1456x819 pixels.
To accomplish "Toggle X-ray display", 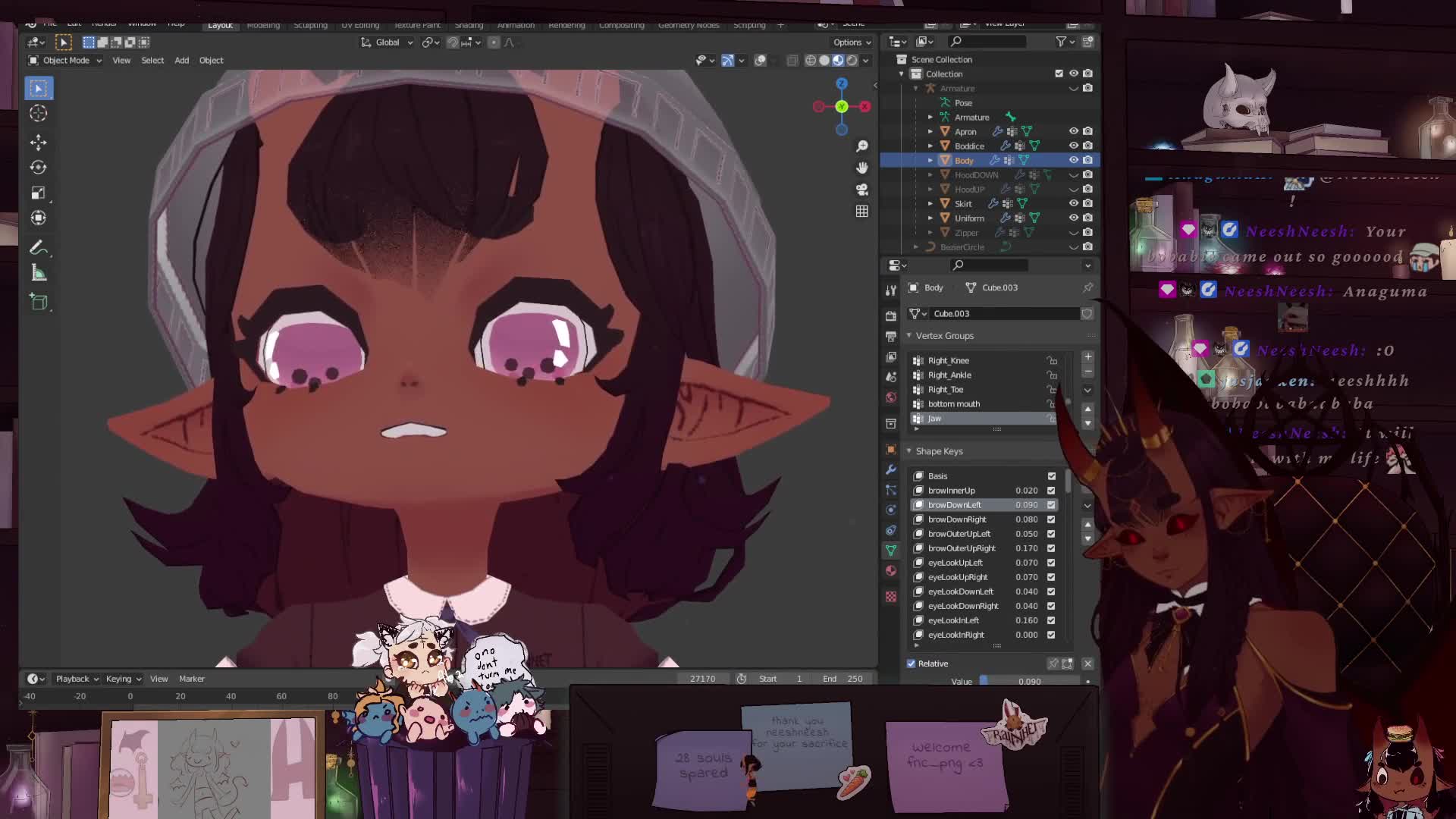I will click(792, 61).
